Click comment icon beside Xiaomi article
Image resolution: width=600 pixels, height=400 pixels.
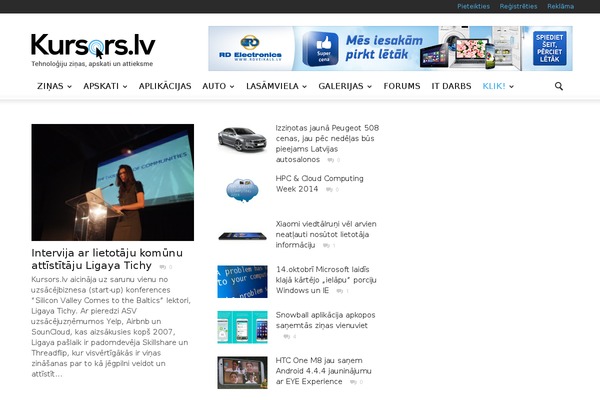[x=326, y=245]
